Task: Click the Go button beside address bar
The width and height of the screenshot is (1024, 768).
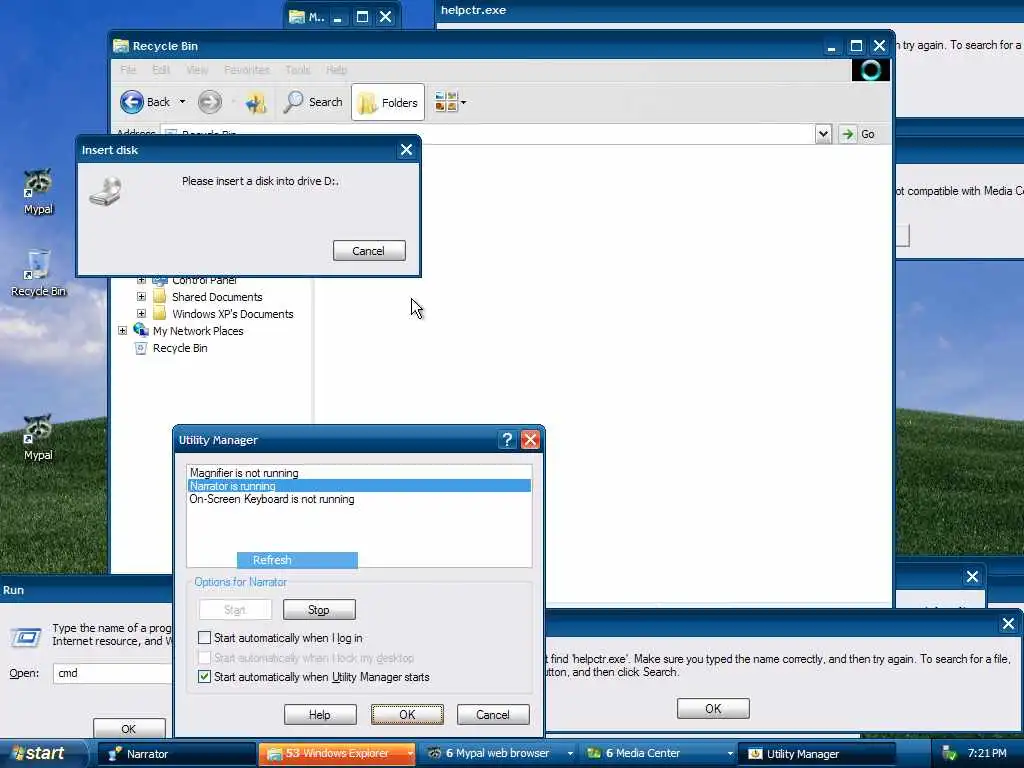Action: (857, 134)
